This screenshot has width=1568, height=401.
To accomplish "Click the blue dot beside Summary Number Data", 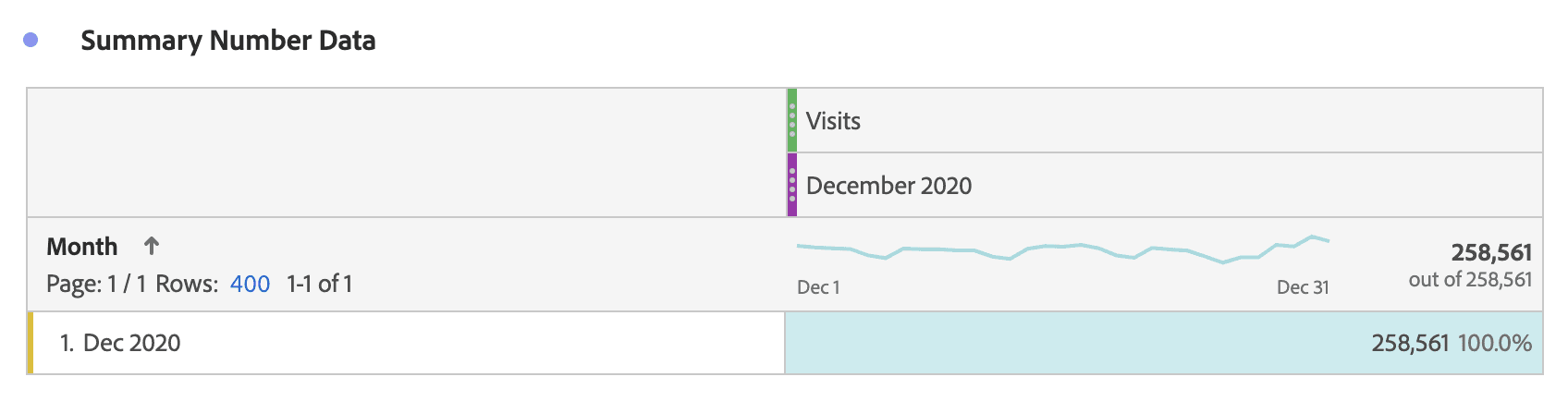I will [31, 40].
